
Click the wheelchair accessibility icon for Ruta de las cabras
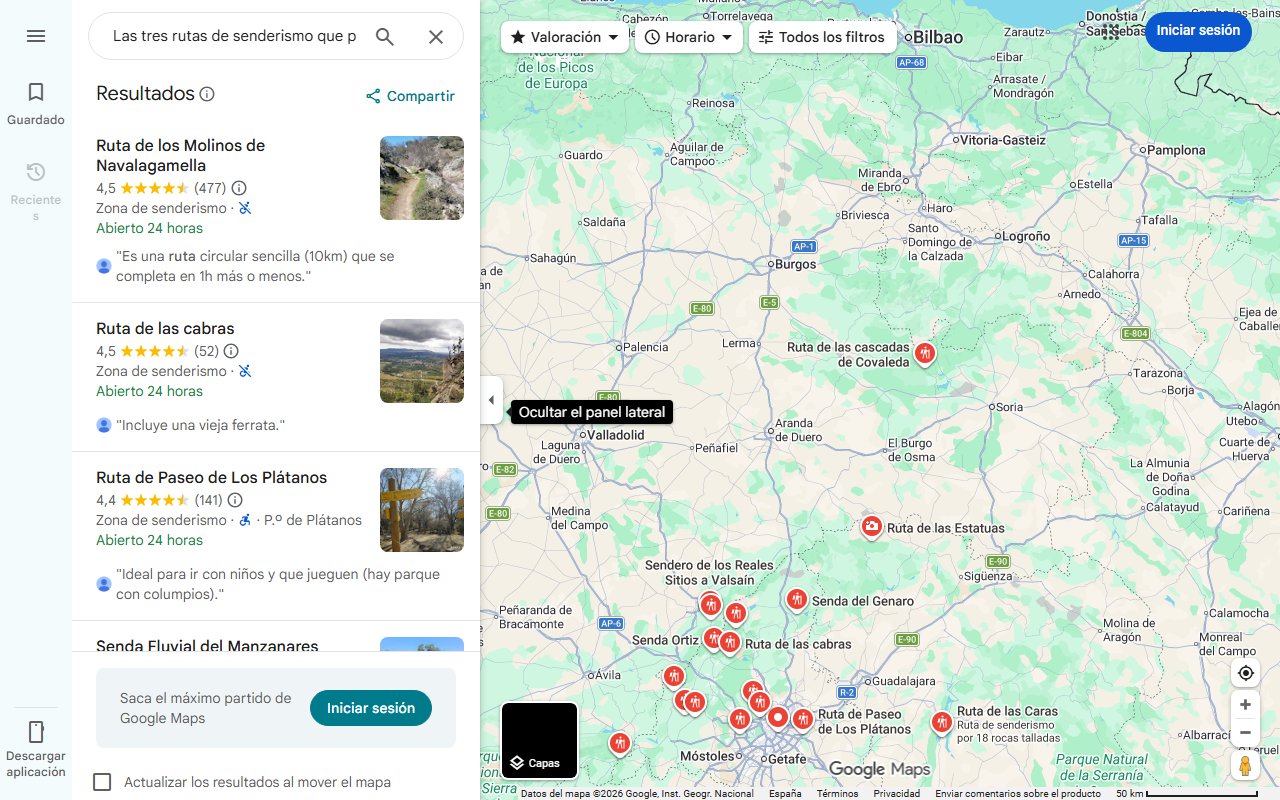[244, 371]
